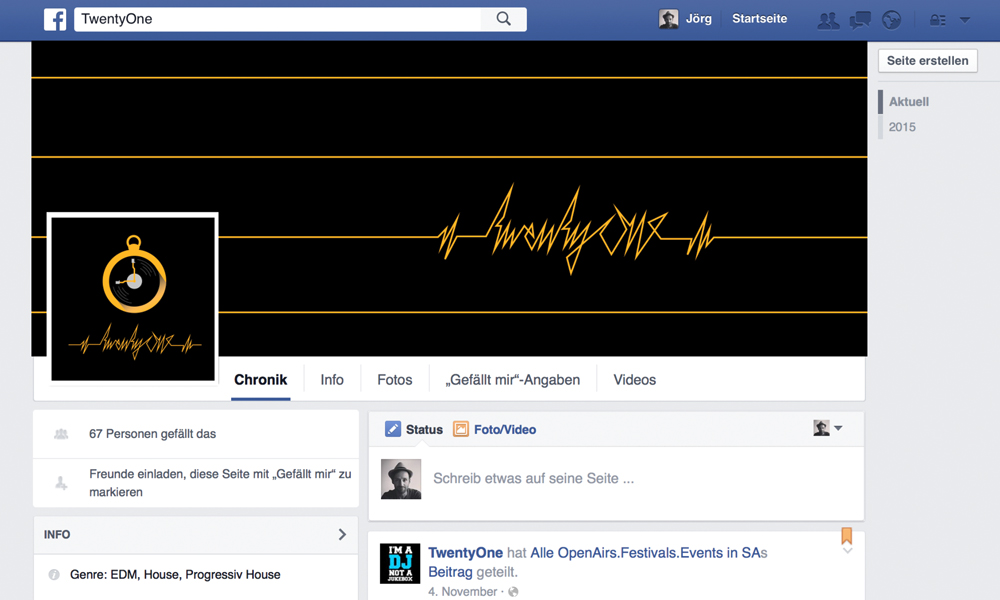Open the messages icon

(x=860, y=20)
